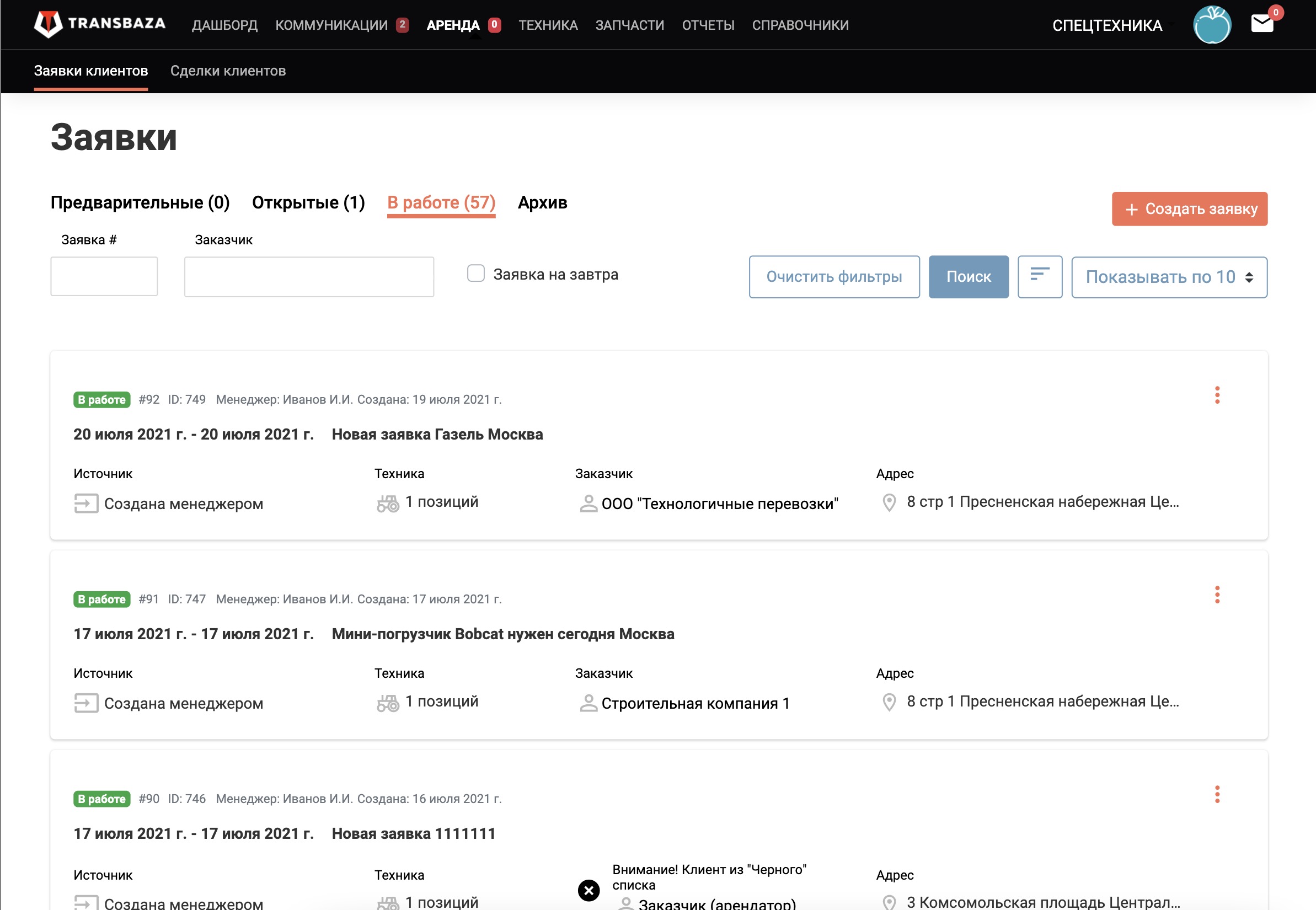Click the Transbaza logo icon
Screen dimensions: 1316x910
tap(48, 24)
